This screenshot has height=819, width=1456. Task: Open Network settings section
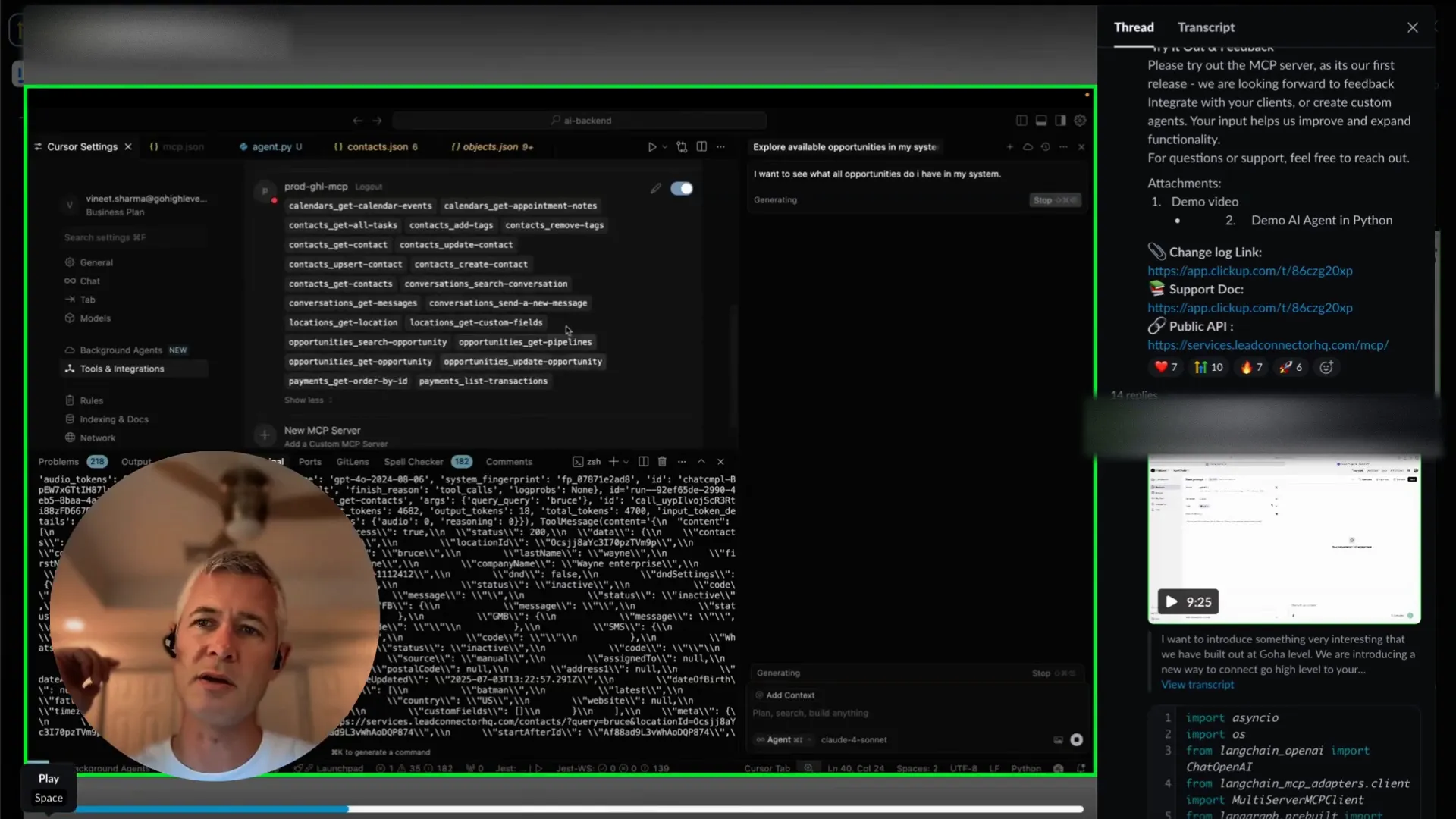pyautogui.click(x=97, y=438)
